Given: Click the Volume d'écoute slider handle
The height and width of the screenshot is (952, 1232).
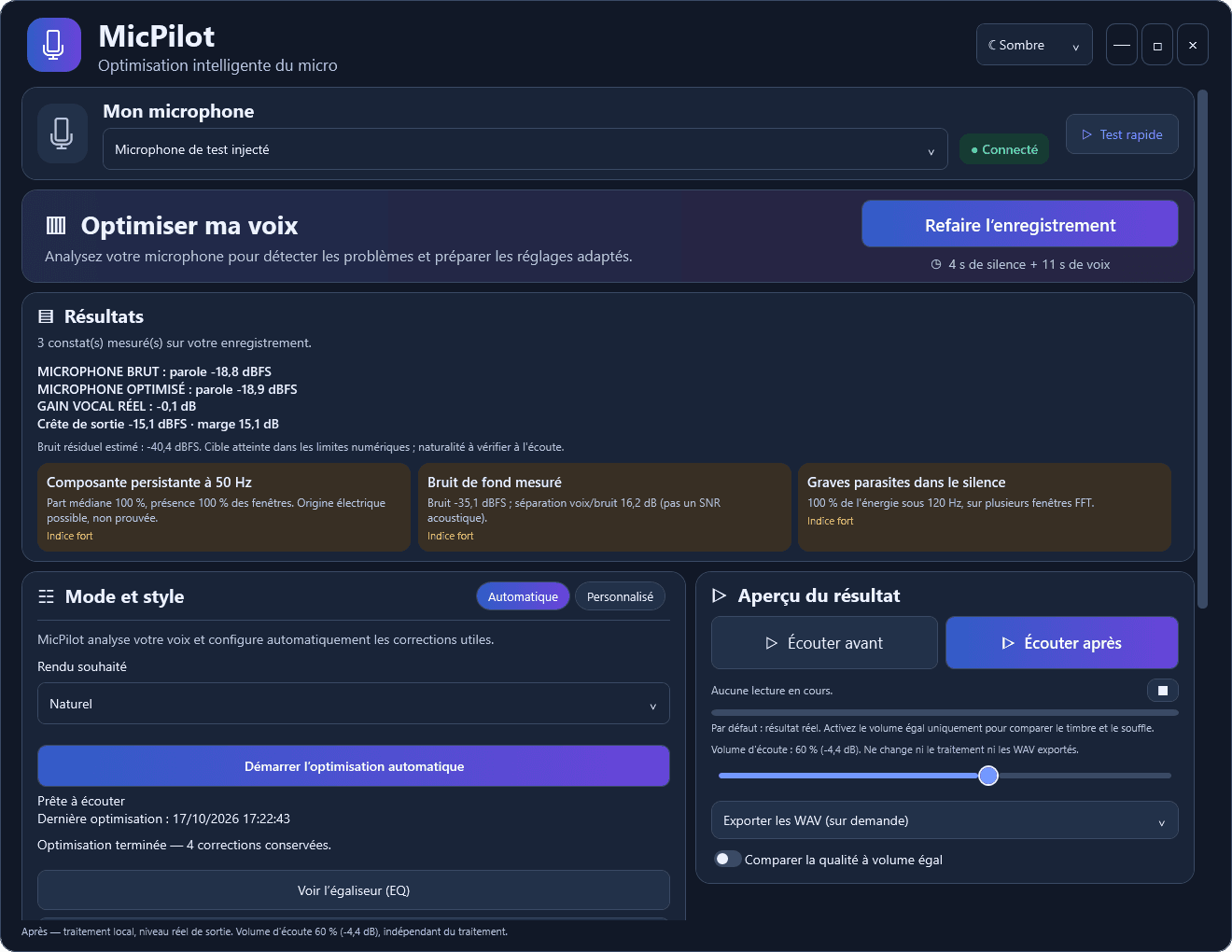Looking at the screenshot, I should coord(988,776).
